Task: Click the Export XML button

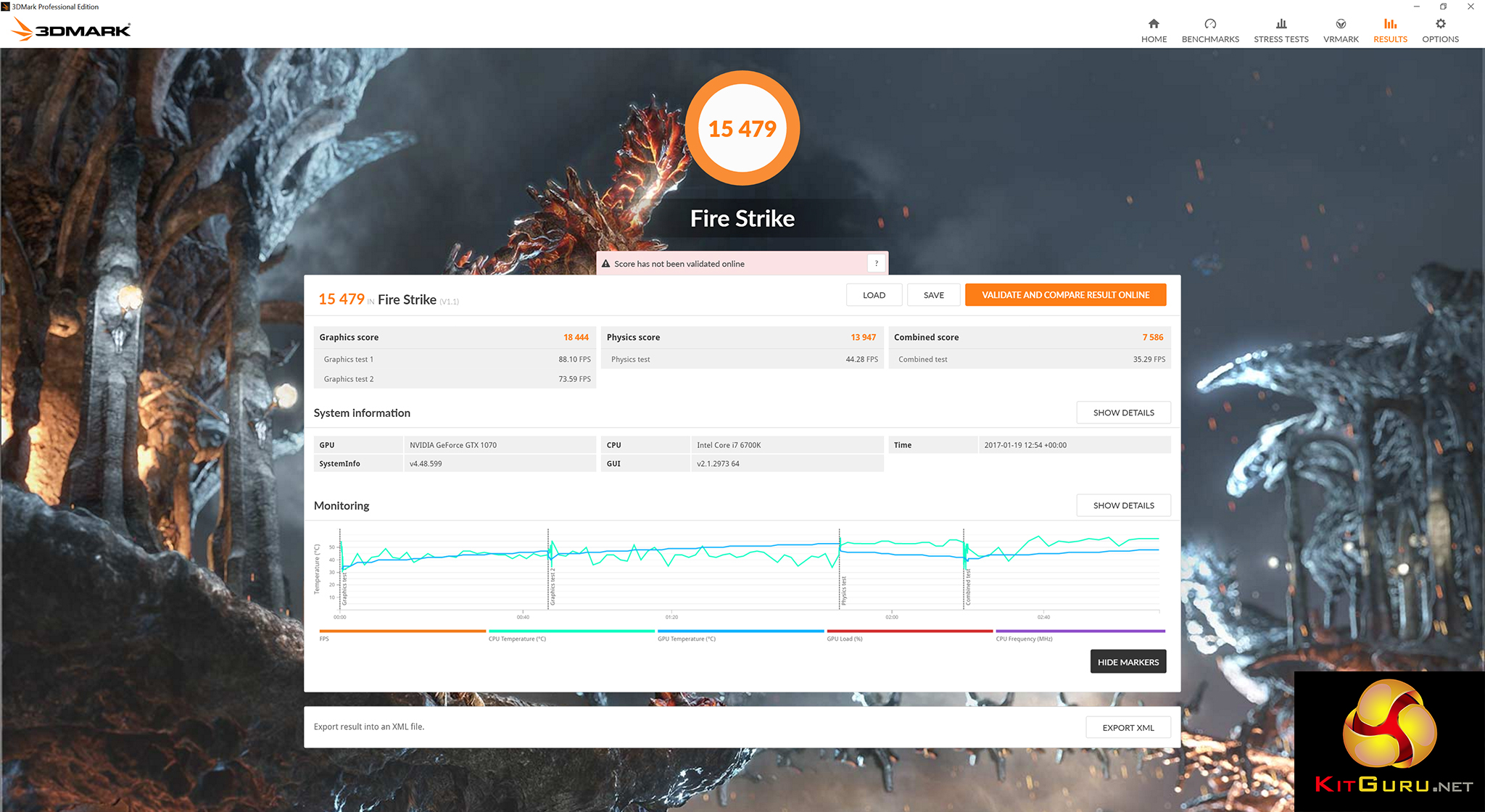Action: pos(1128,728)
